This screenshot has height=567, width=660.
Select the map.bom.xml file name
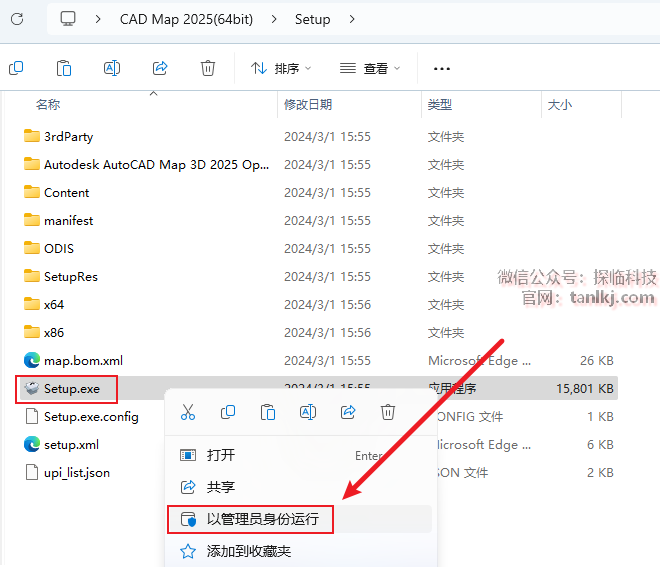click(x=83, y=360)
